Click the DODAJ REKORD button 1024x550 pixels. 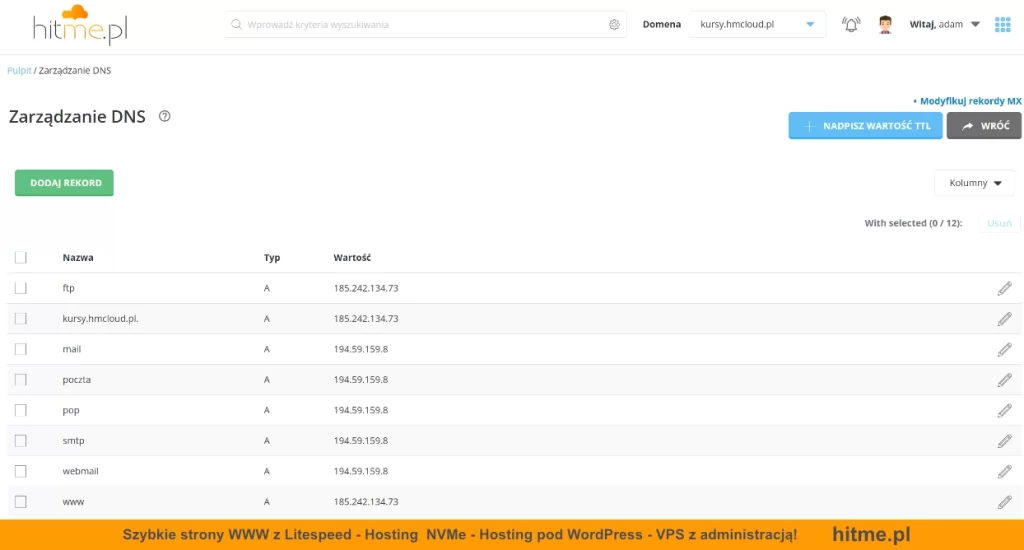[x=64, y=183]
